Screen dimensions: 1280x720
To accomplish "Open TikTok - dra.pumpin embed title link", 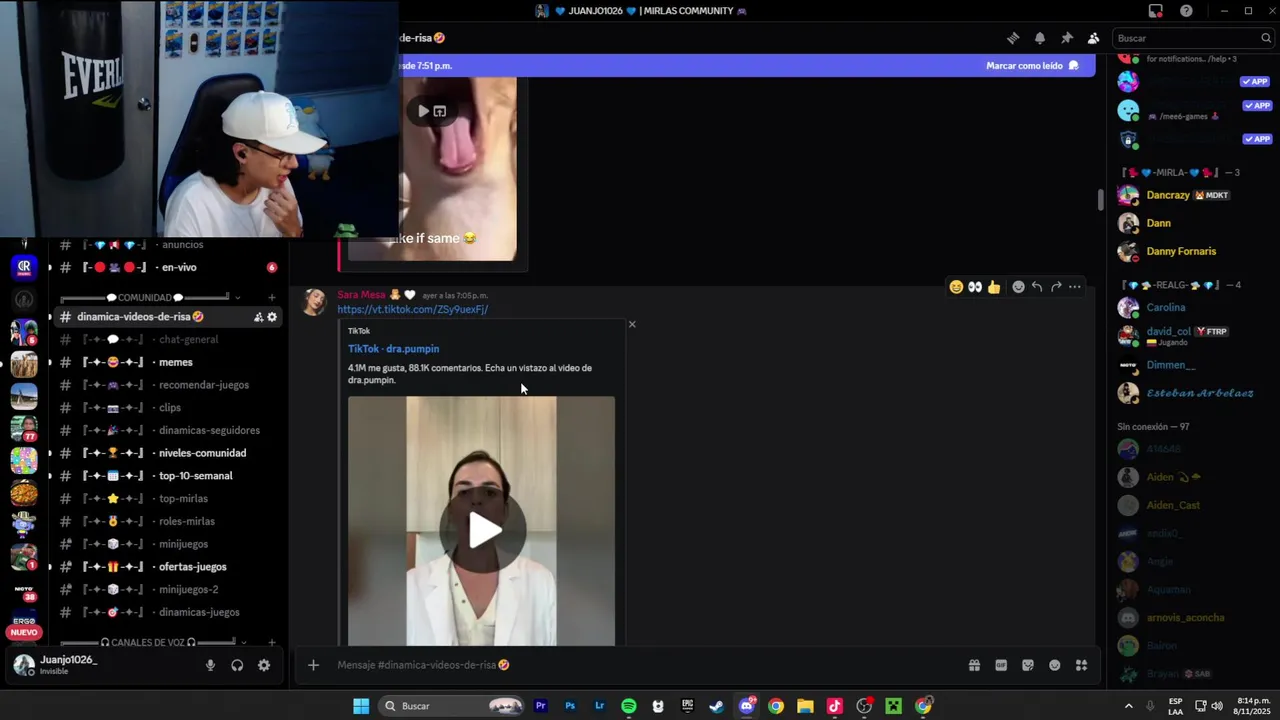I will tap(393, 349).
